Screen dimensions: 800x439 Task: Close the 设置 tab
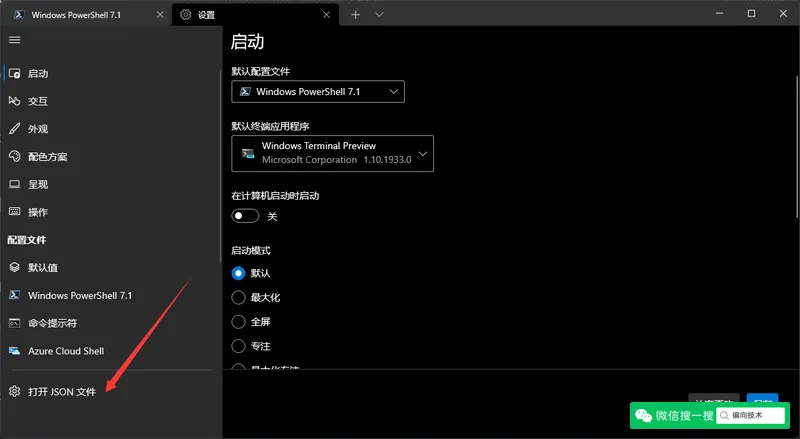327,15
